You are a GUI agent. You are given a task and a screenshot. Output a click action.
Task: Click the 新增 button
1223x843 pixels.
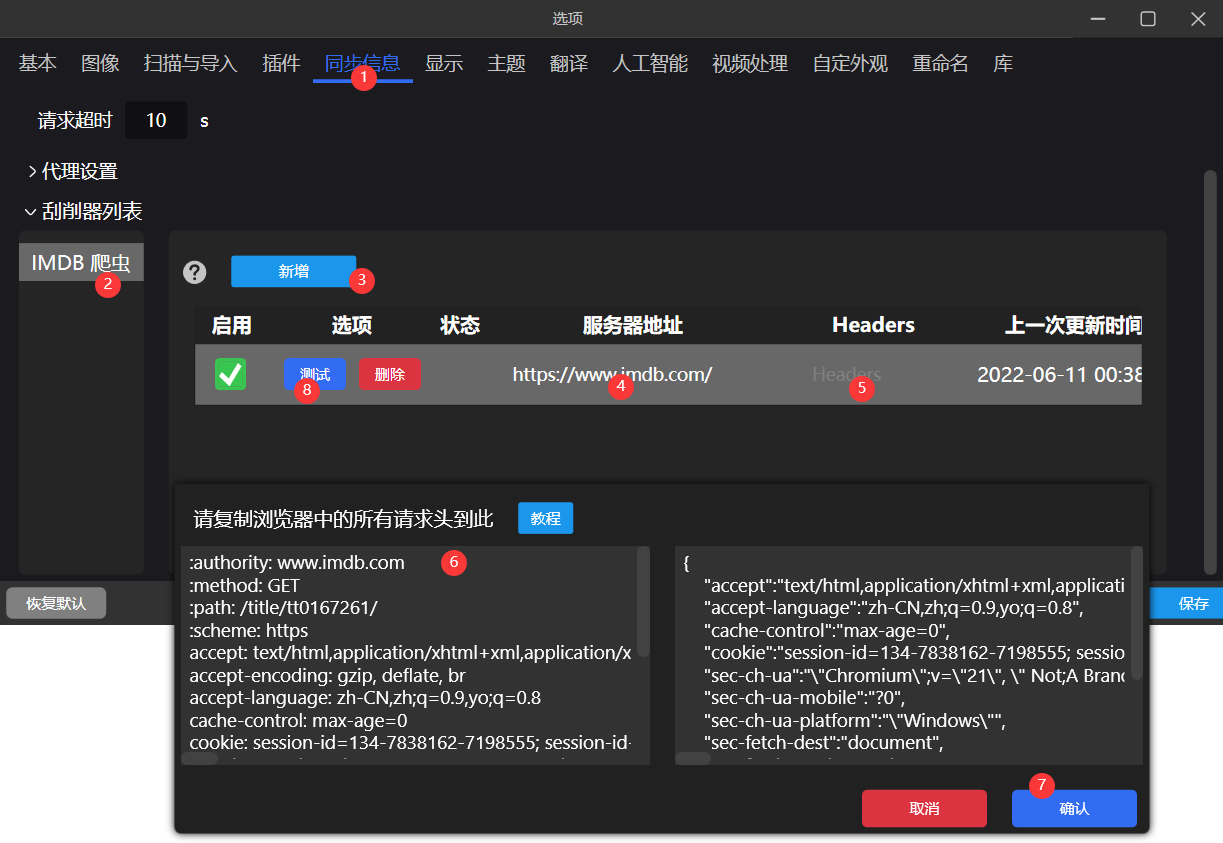pyautogui.click(x=293, y=271)
